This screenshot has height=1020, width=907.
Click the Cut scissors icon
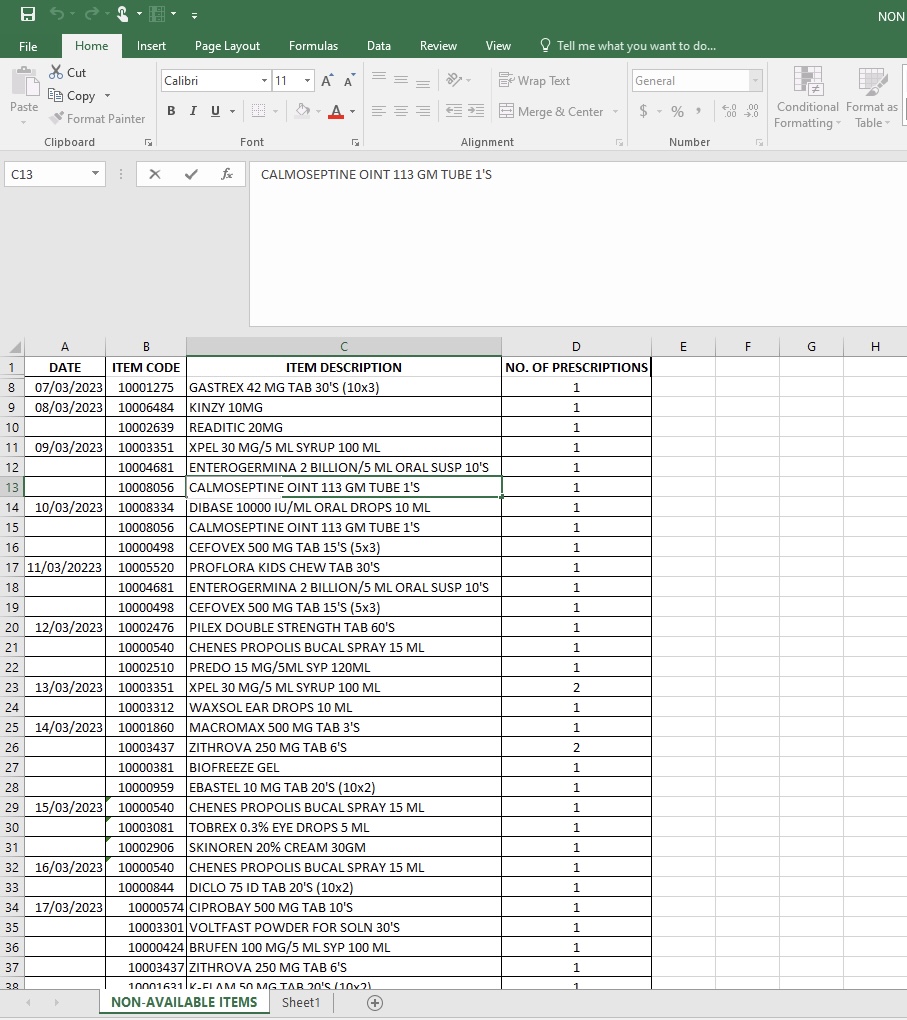point(56,72)
